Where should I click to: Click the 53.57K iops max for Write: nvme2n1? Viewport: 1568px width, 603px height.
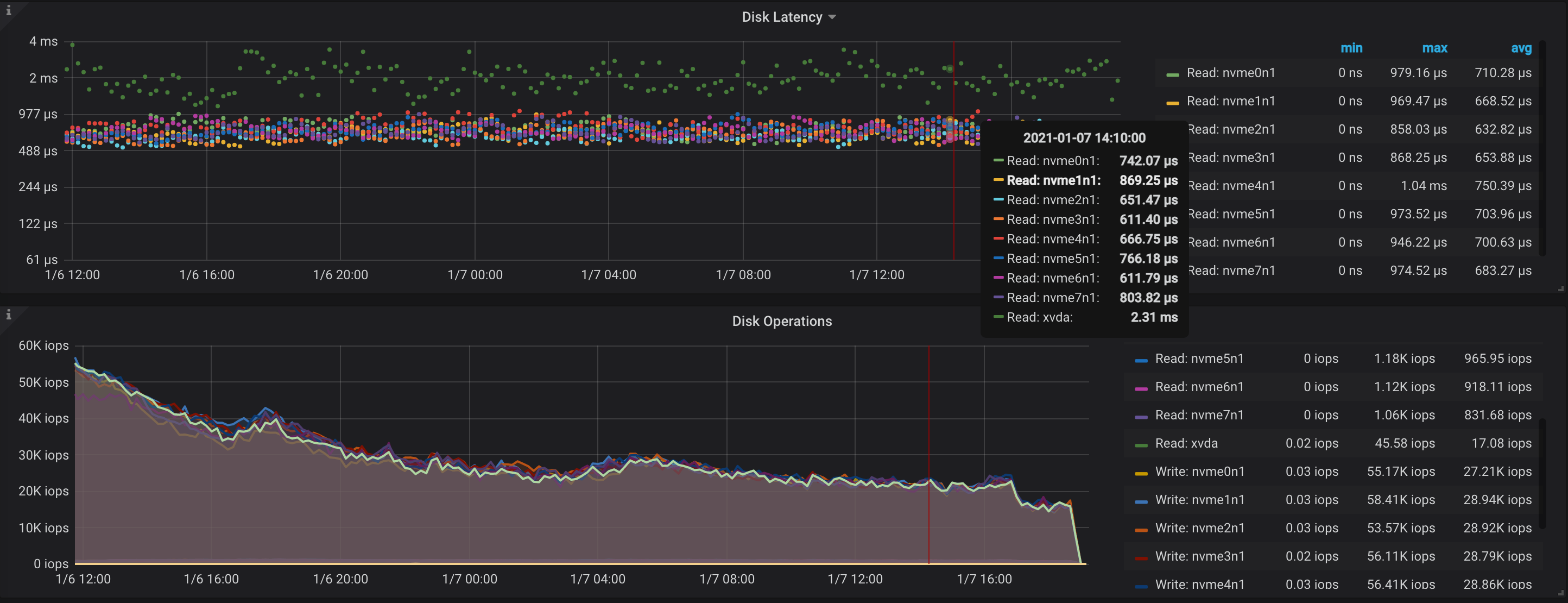[1401, 528]
